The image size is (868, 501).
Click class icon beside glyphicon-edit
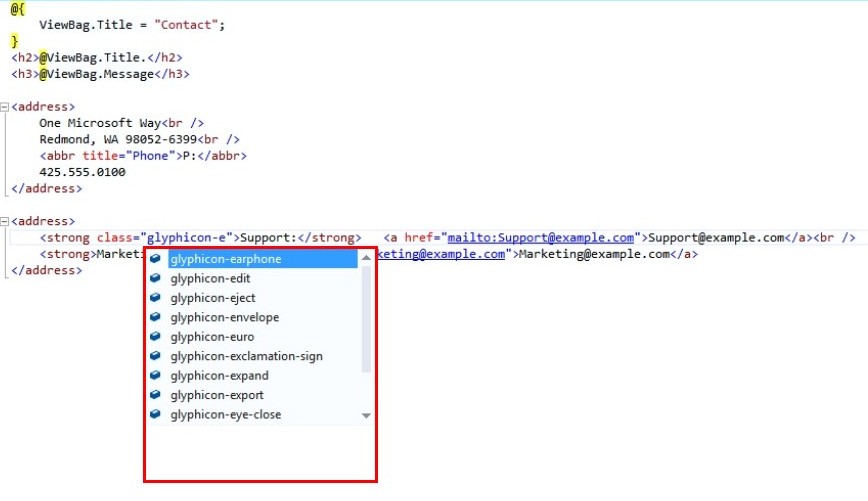click(x=156, y=278)
